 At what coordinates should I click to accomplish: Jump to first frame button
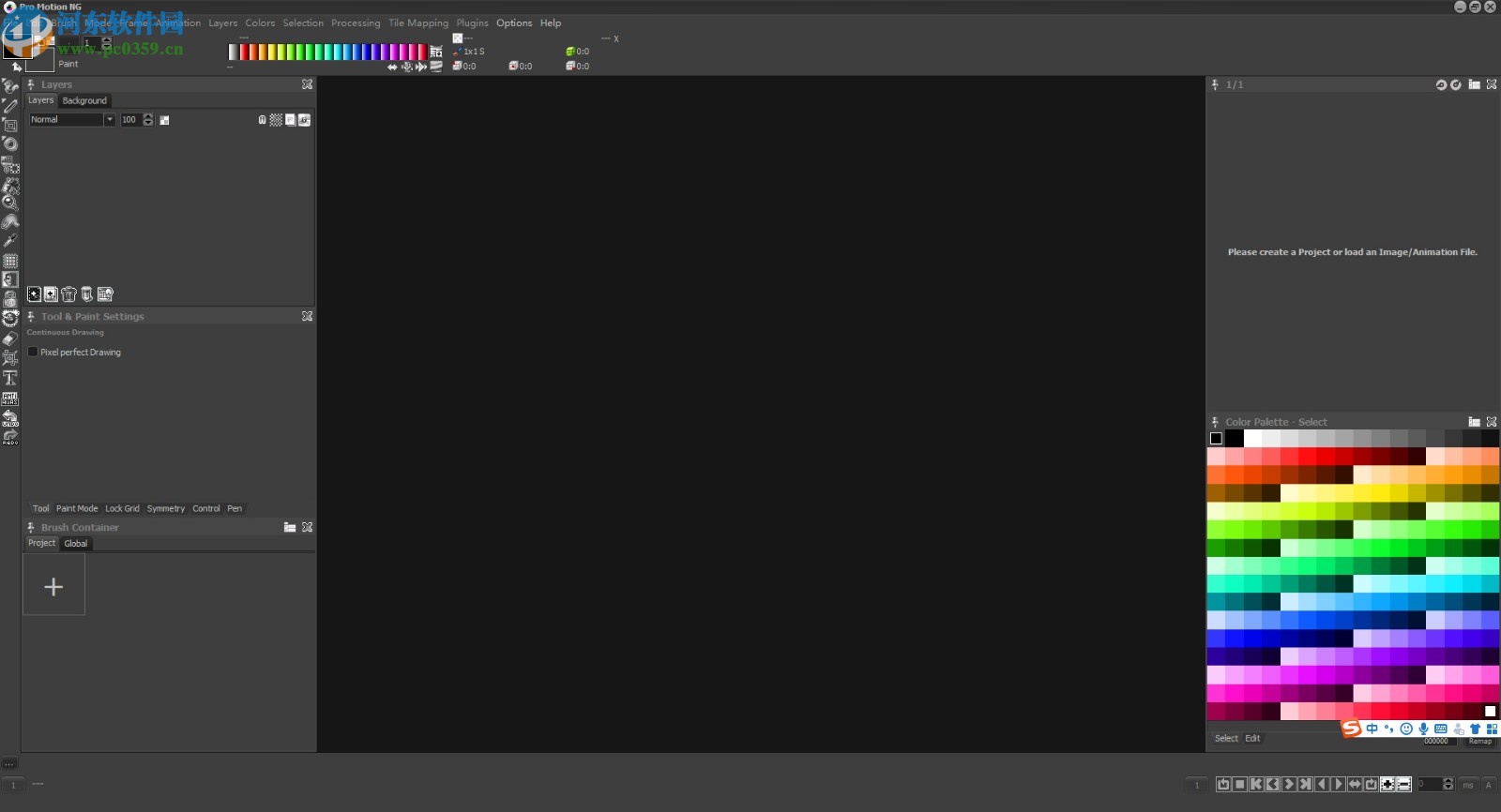(x=1256, y=785)
